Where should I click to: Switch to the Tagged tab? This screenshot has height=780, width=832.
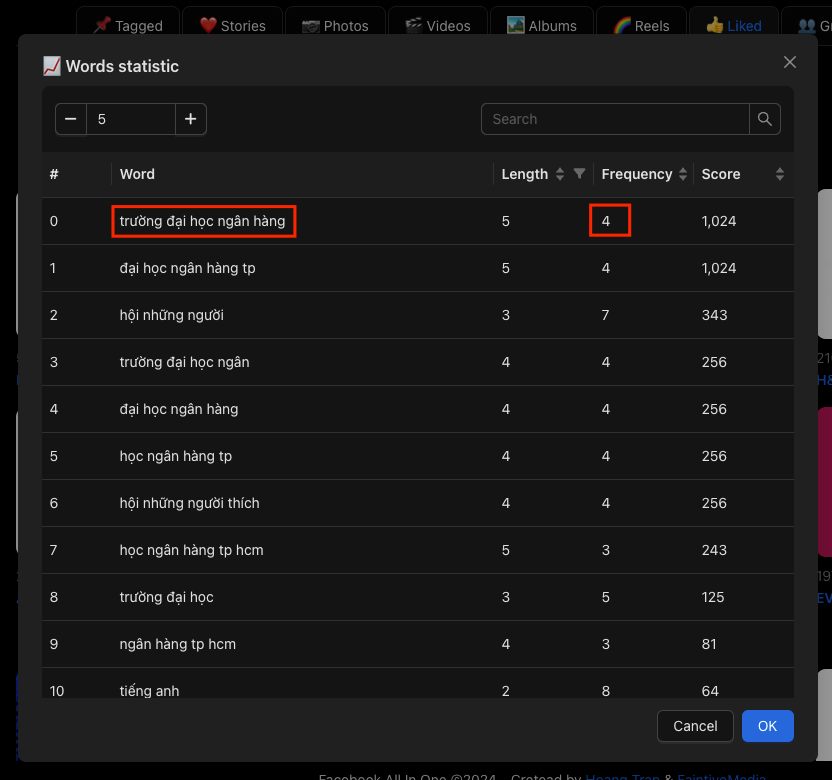128,25
